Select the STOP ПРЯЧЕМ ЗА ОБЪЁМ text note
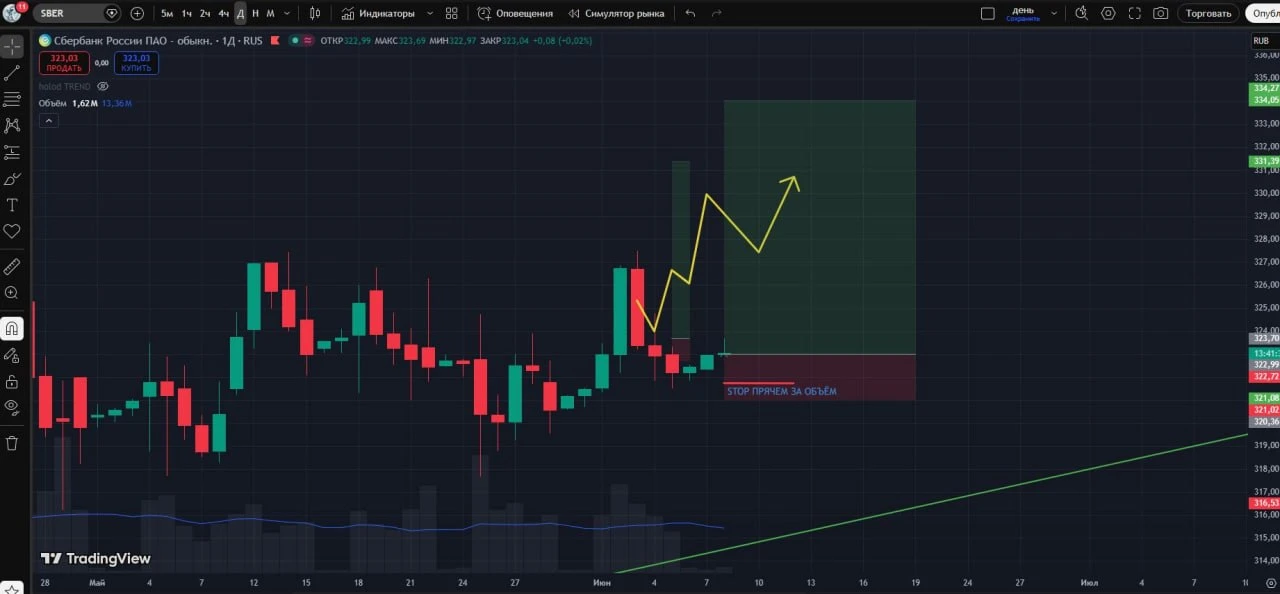The width and height of the screenshot is (1280, 594). click(x=781, y=391)
